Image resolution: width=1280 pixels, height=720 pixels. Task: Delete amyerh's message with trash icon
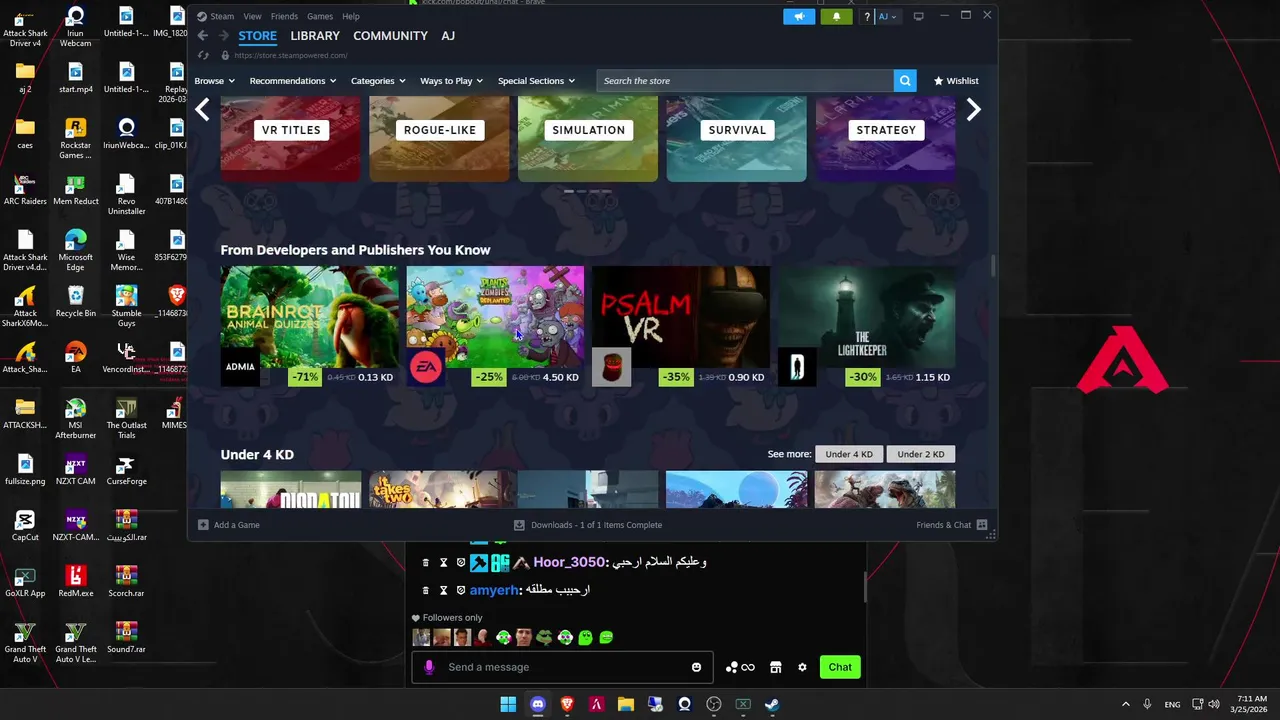[x=425, y=590]
